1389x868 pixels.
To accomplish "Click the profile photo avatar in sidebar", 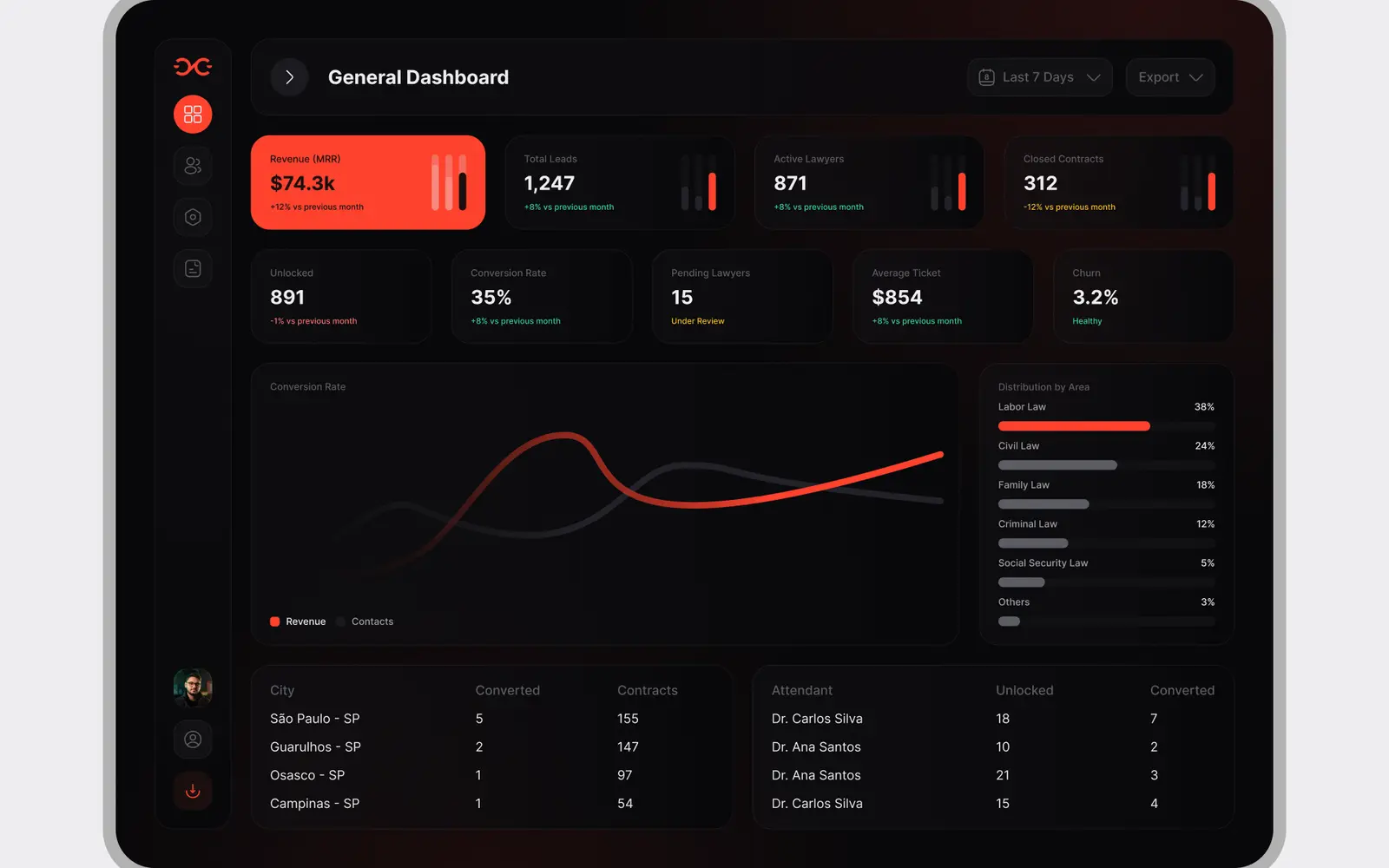I will click(x=193, y=687).
